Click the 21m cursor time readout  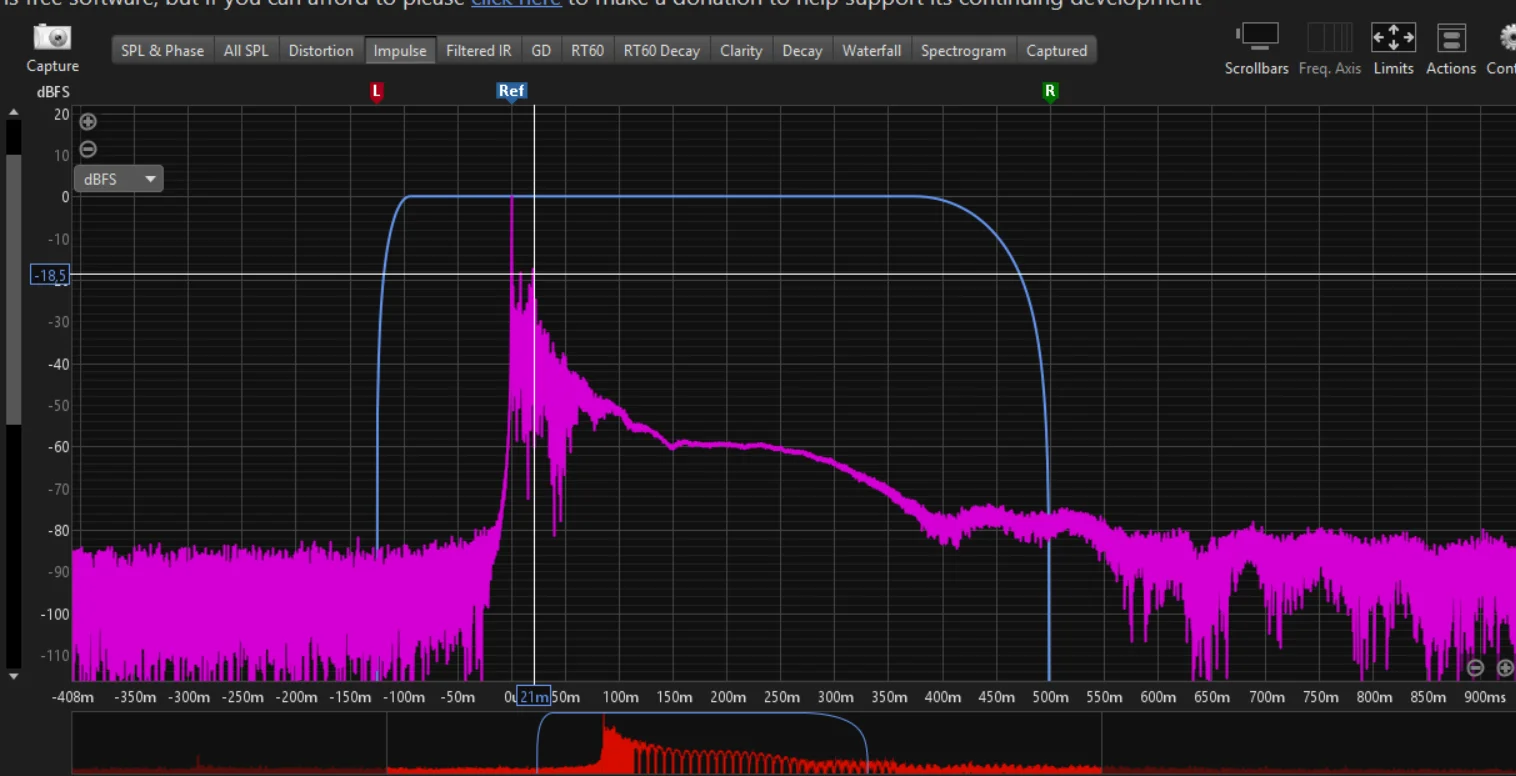tap(534, 697)
